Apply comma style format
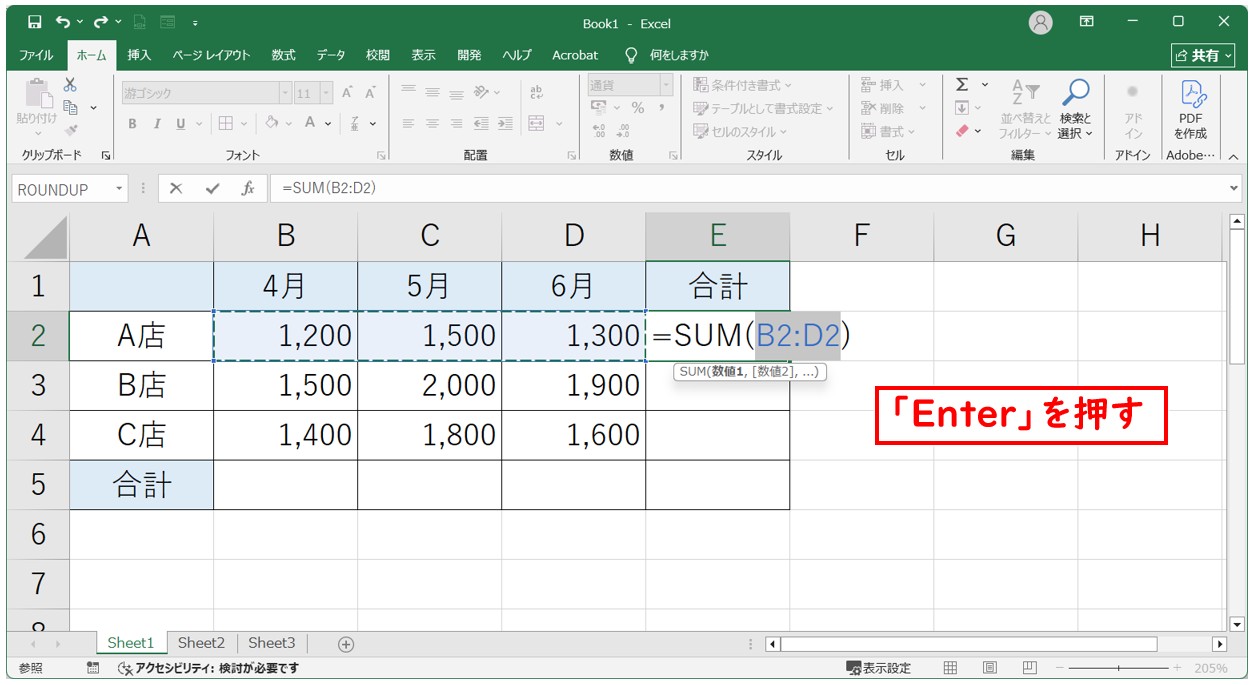 [661, 107]
